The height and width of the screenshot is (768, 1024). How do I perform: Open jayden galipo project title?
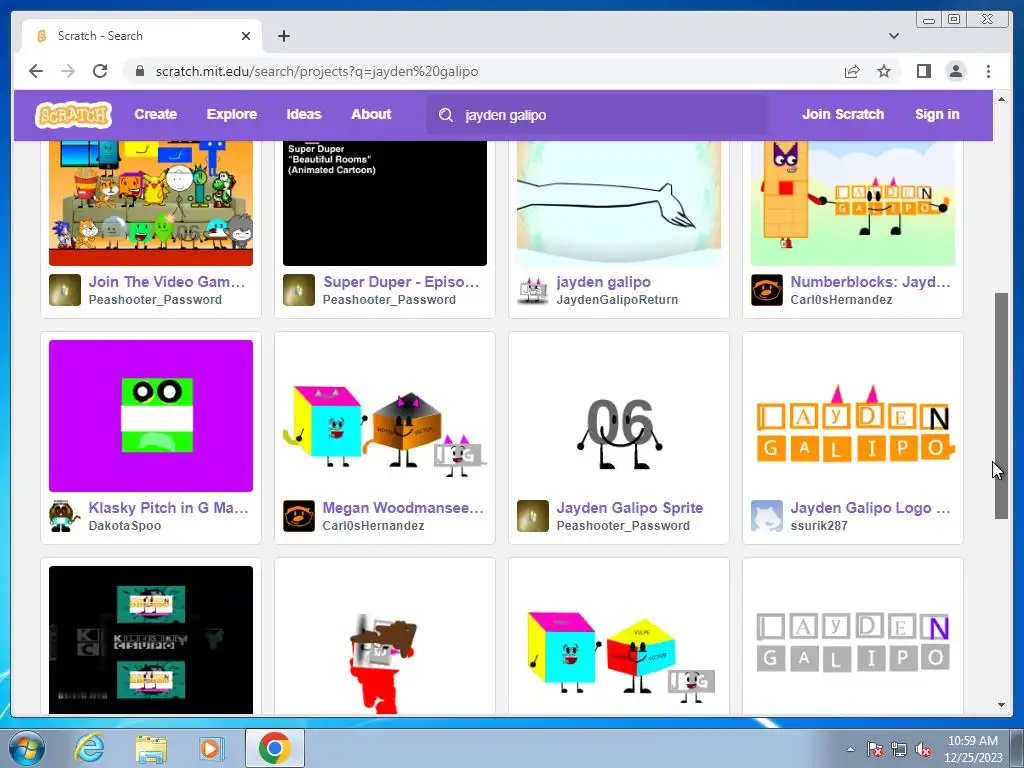(x=603, y=282)
